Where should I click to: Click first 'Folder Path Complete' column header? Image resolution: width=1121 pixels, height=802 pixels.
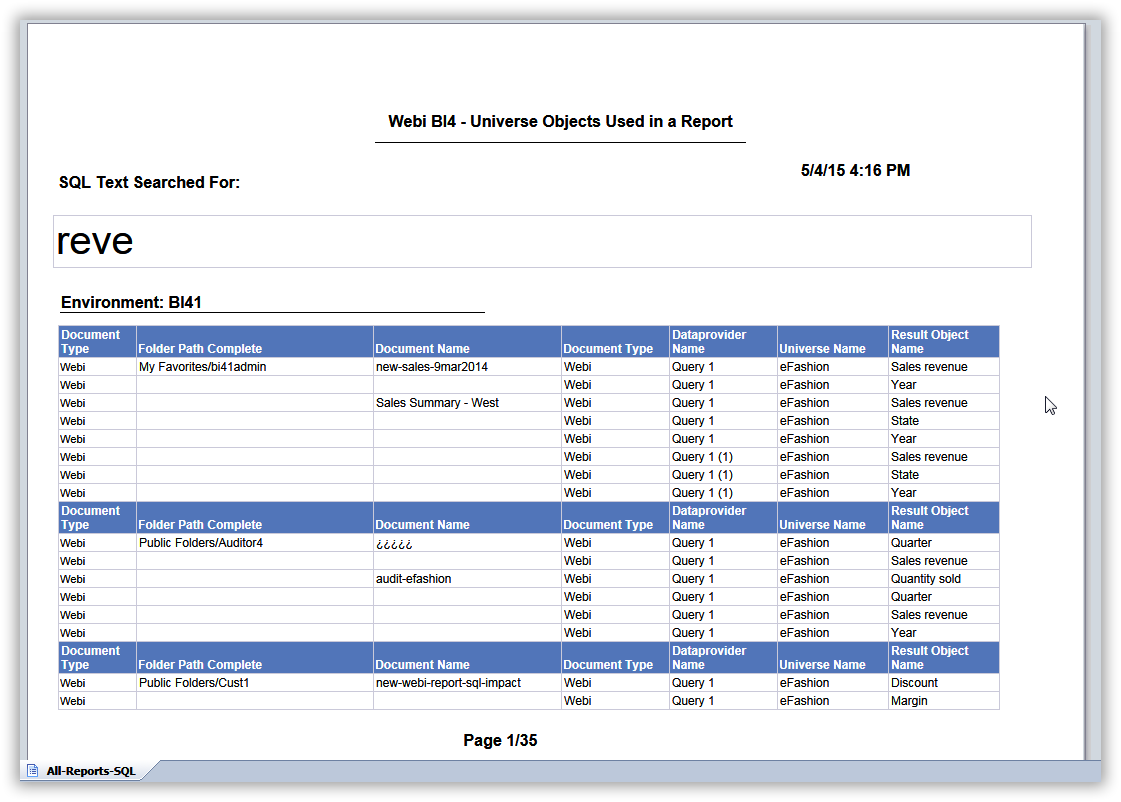tap(255, 342)
